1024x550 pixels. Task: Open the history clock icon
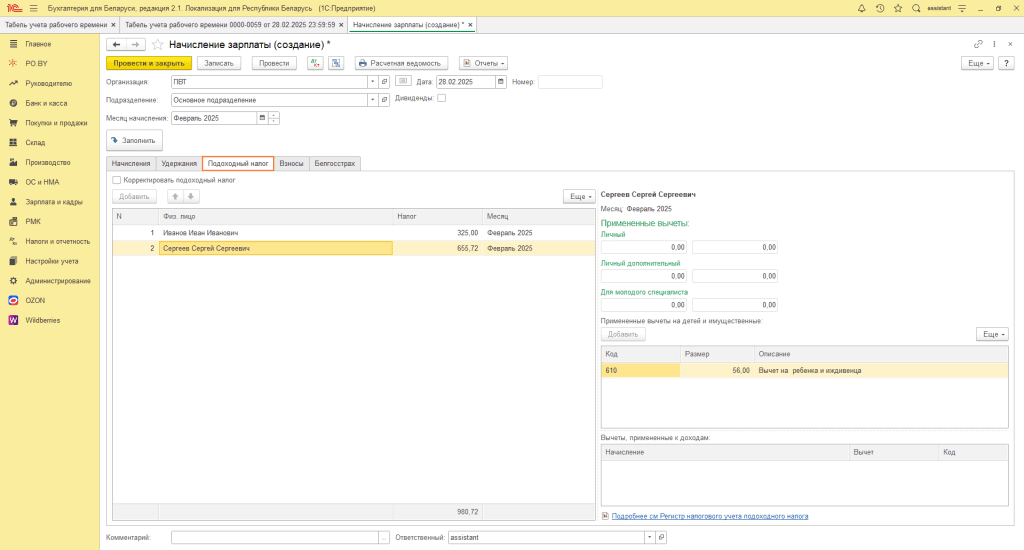(x=880, y=8)
